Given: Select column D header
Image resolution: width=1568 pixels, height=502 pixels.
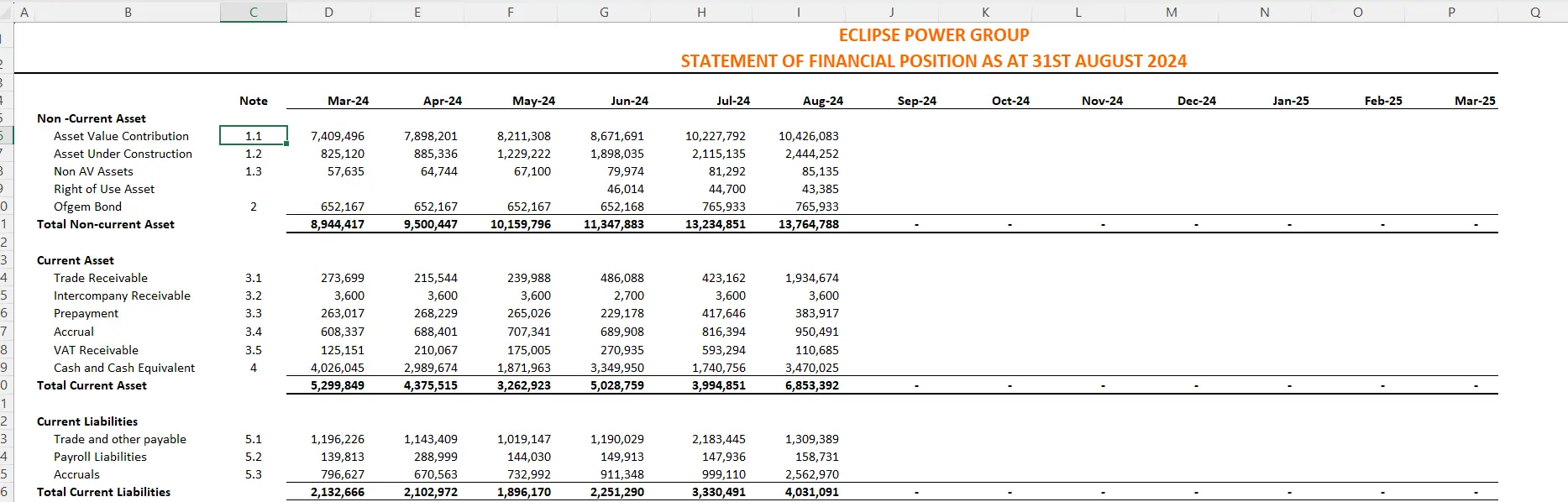Looking at the screenshot, I should [329, 12].
